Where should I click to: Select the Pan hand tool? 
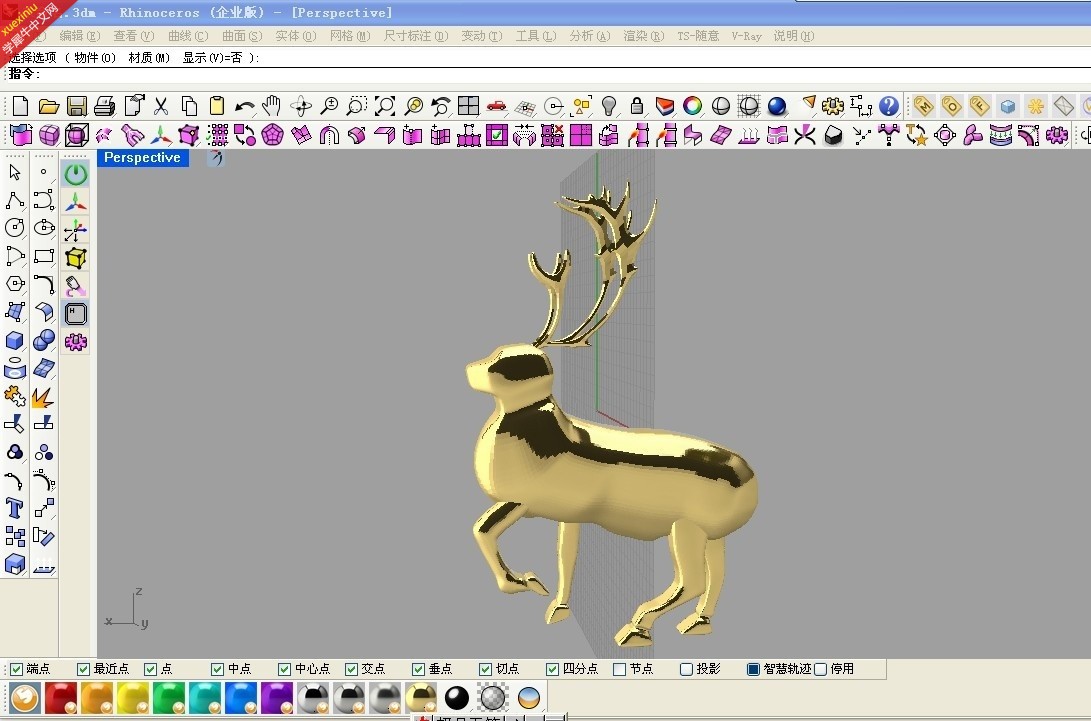click(271, 106)
